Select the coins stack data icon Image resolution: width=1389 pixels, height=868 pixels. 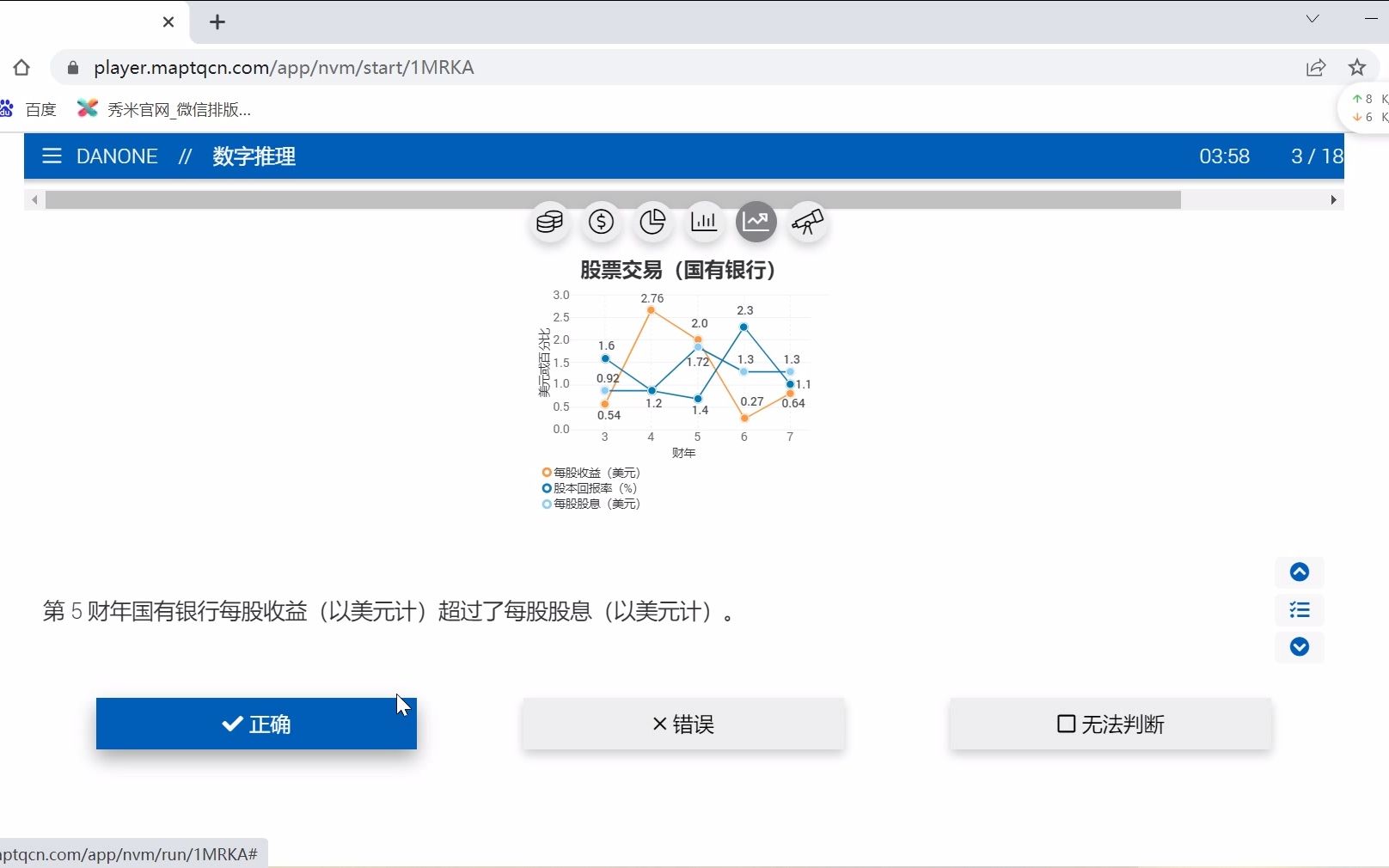(549, 223)
